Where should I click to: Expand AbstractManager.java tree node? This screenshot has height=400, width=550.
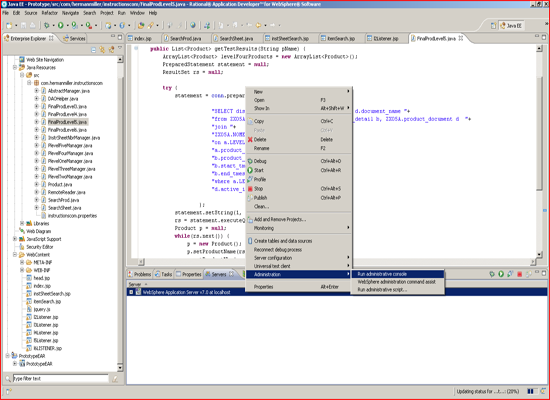coord(36,91)
